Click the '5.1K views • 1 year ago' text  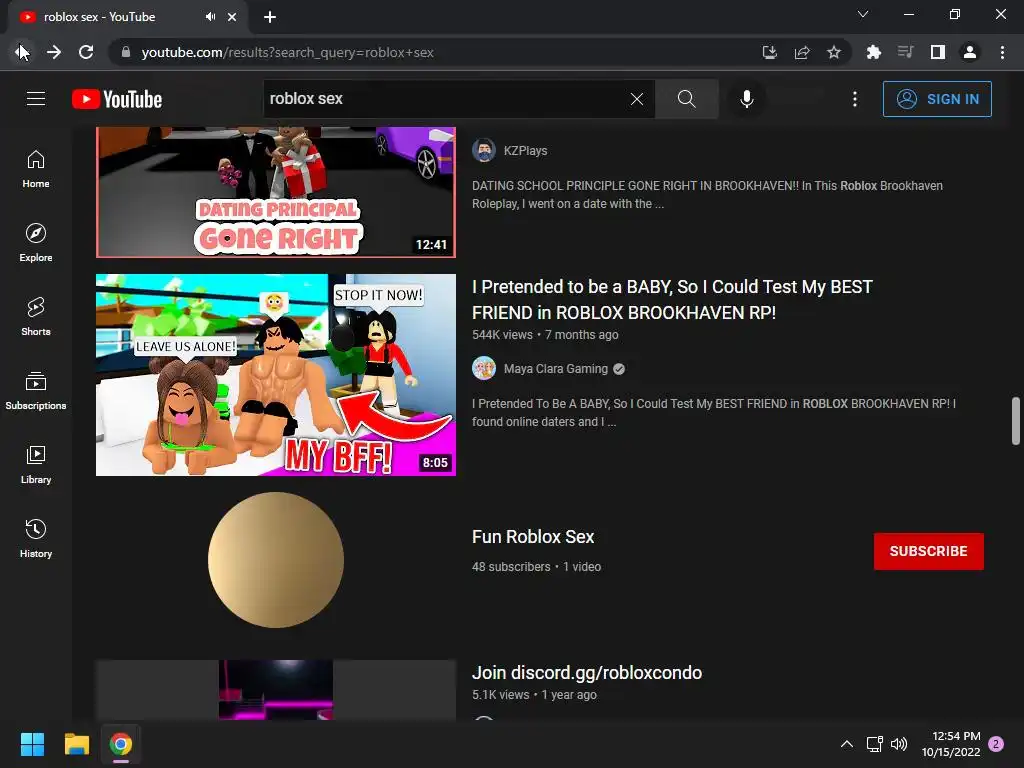534,695
